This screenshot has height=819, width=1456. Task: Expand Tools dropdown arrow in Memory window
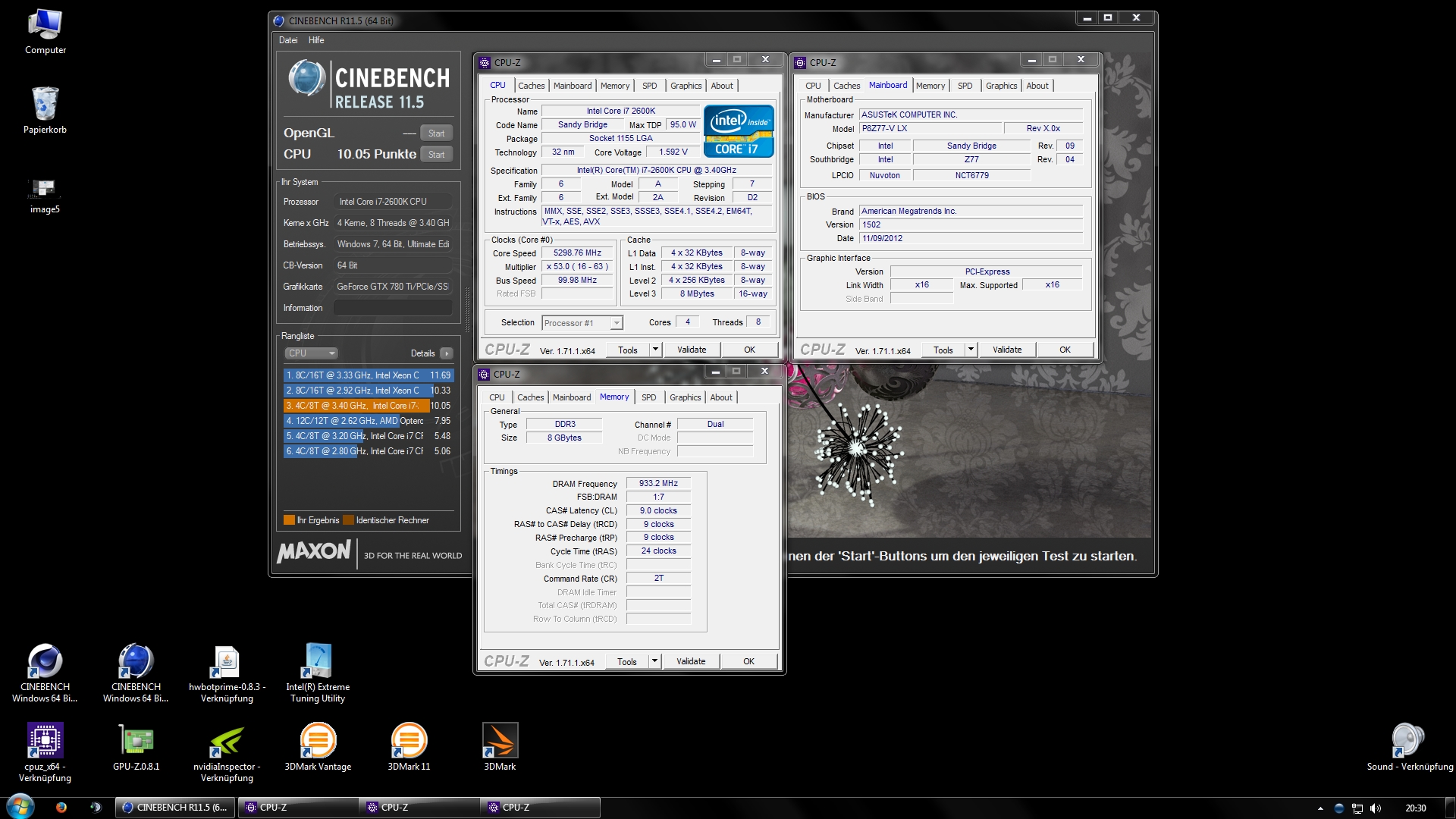(x=654, y=662)
